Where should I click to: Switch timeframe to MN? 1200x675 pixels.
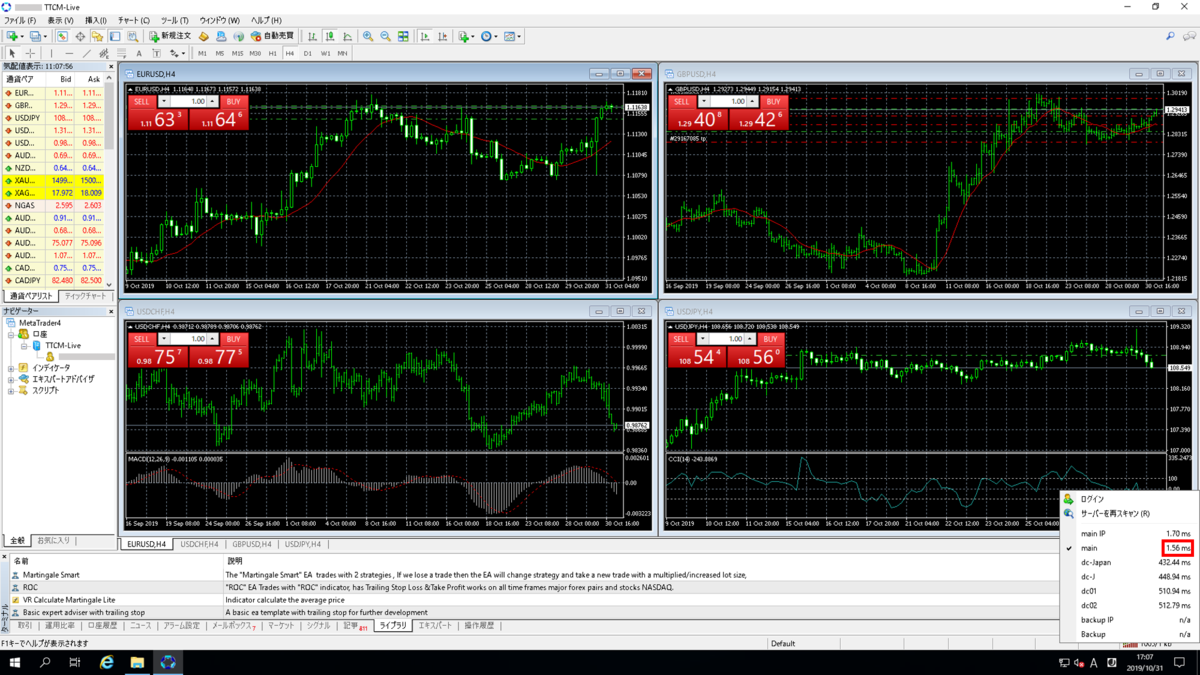342,53
